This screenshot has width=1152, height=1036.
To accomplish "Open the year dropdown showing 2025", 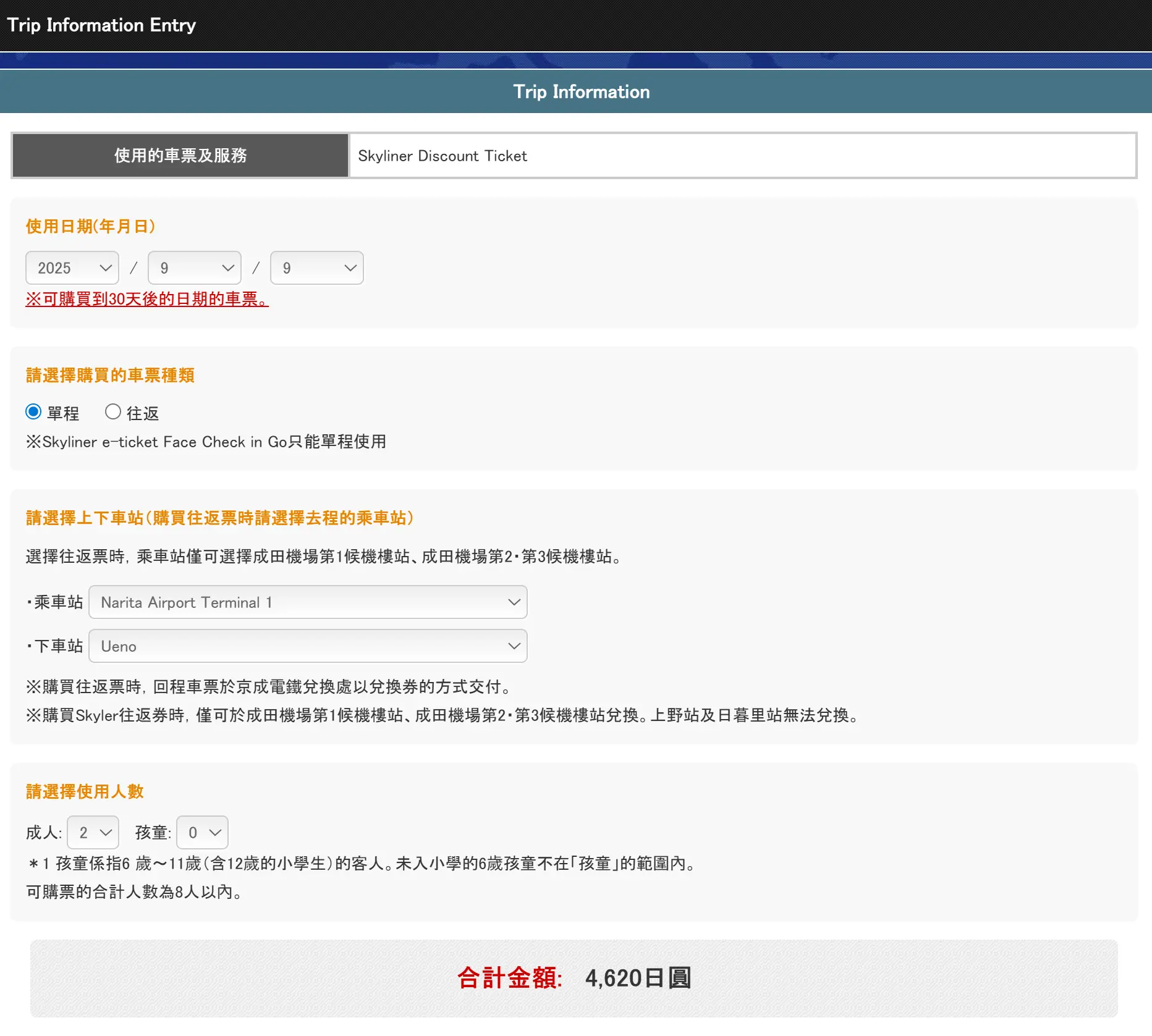I will [72, 268].
